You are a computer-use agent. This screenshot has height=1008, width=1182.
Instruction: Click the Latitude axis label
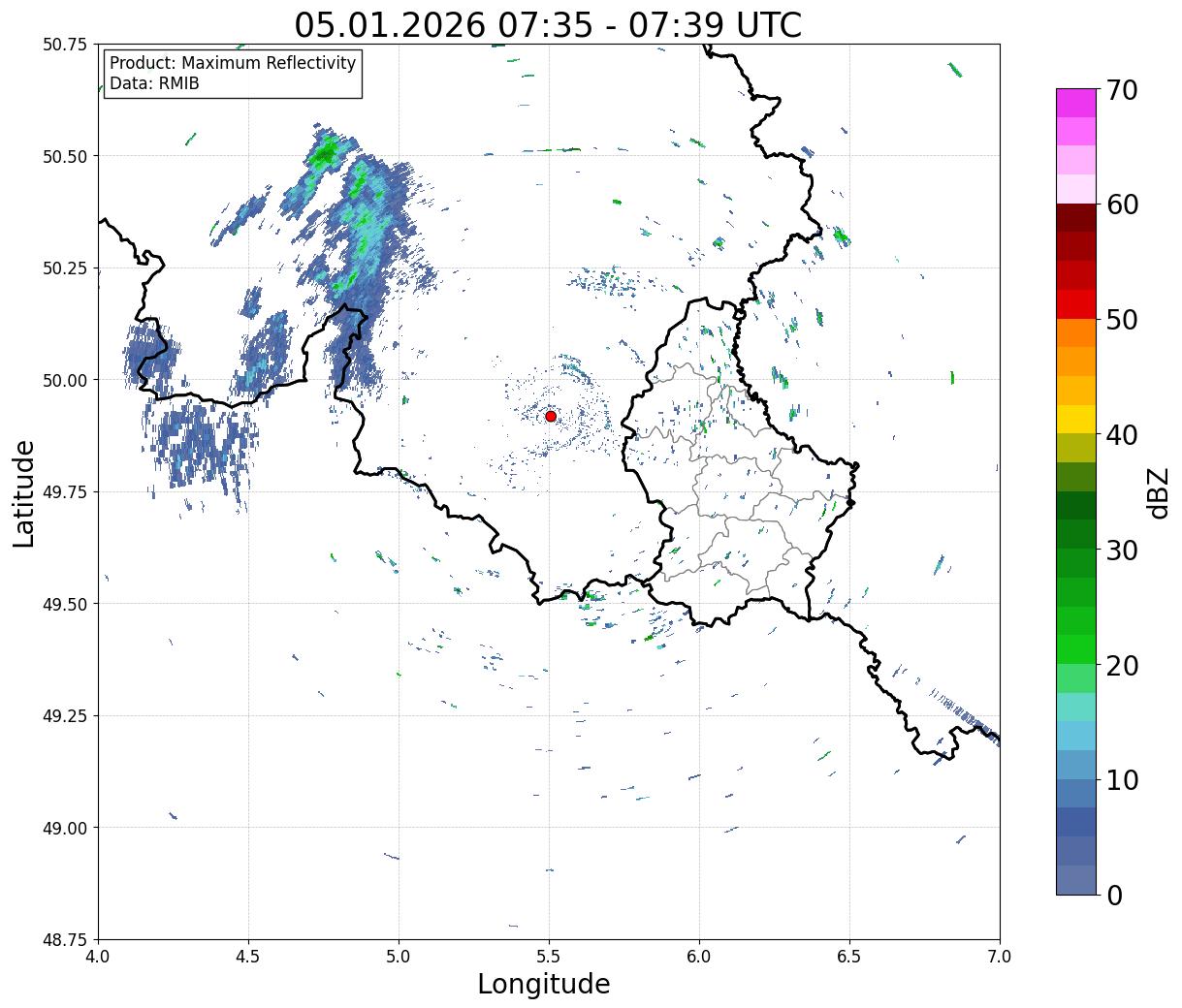click(x=24, y=493)
